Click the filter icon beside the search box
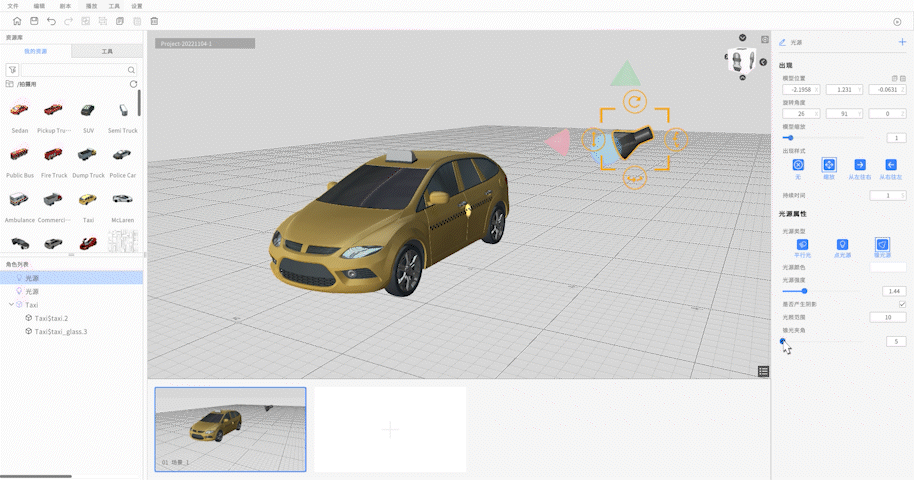Image resolution: width=914 pixels, height=480 pixels. (x=12, y=70)
